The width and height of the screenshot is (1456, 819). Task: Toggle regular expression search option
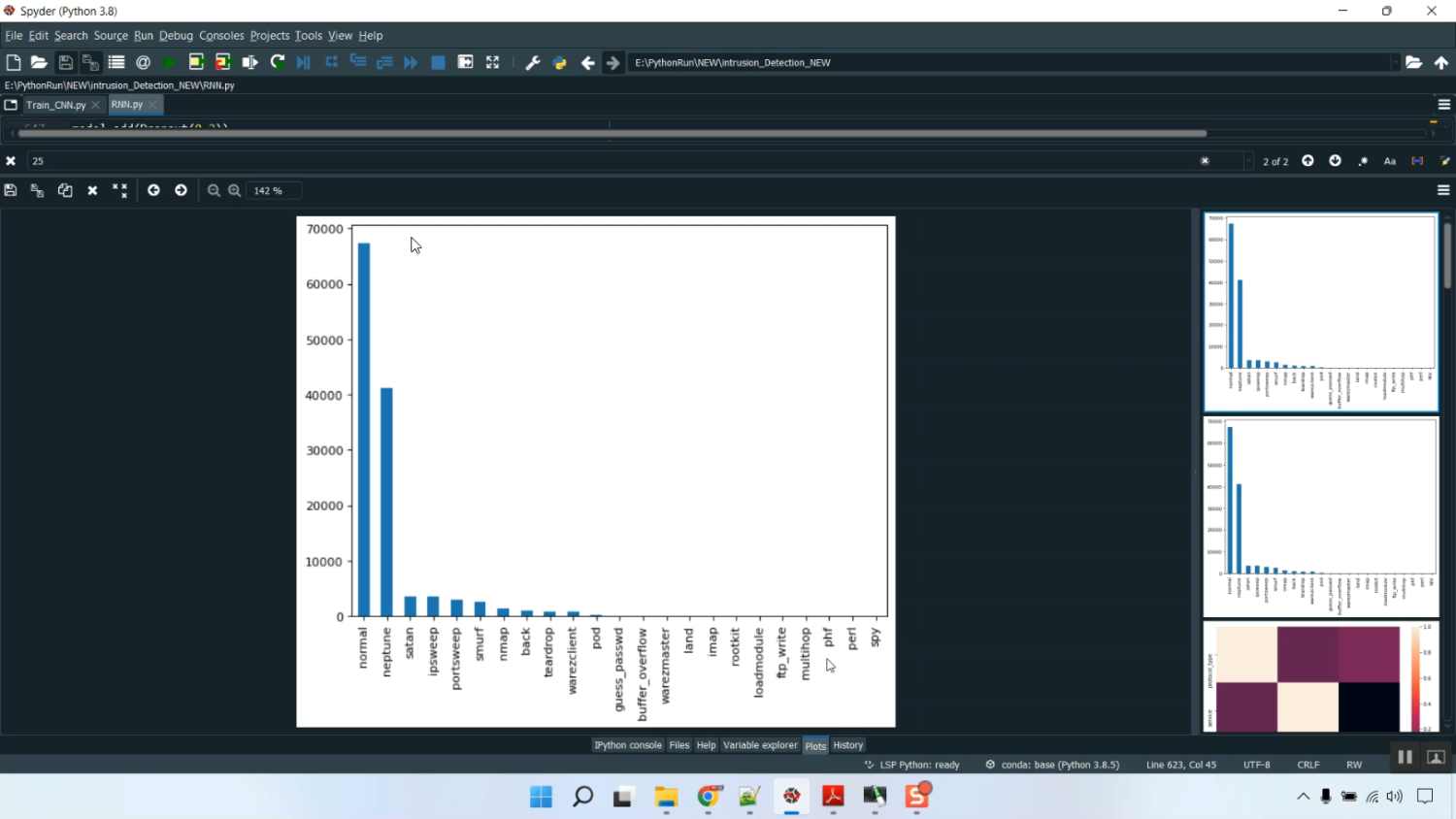pos(1363,161)
